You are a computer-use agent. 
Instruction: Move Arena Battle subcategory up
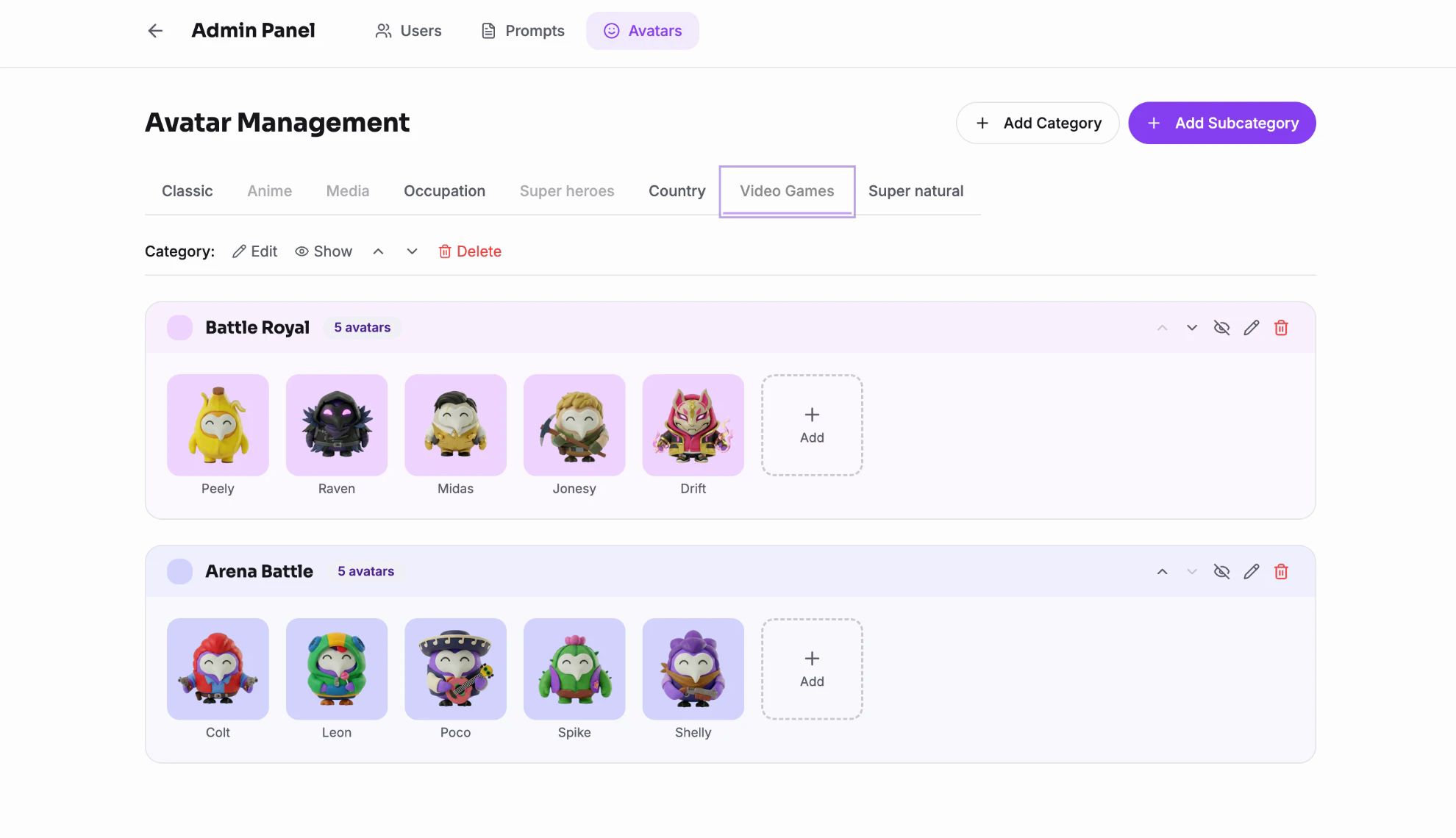[1162, 572]
